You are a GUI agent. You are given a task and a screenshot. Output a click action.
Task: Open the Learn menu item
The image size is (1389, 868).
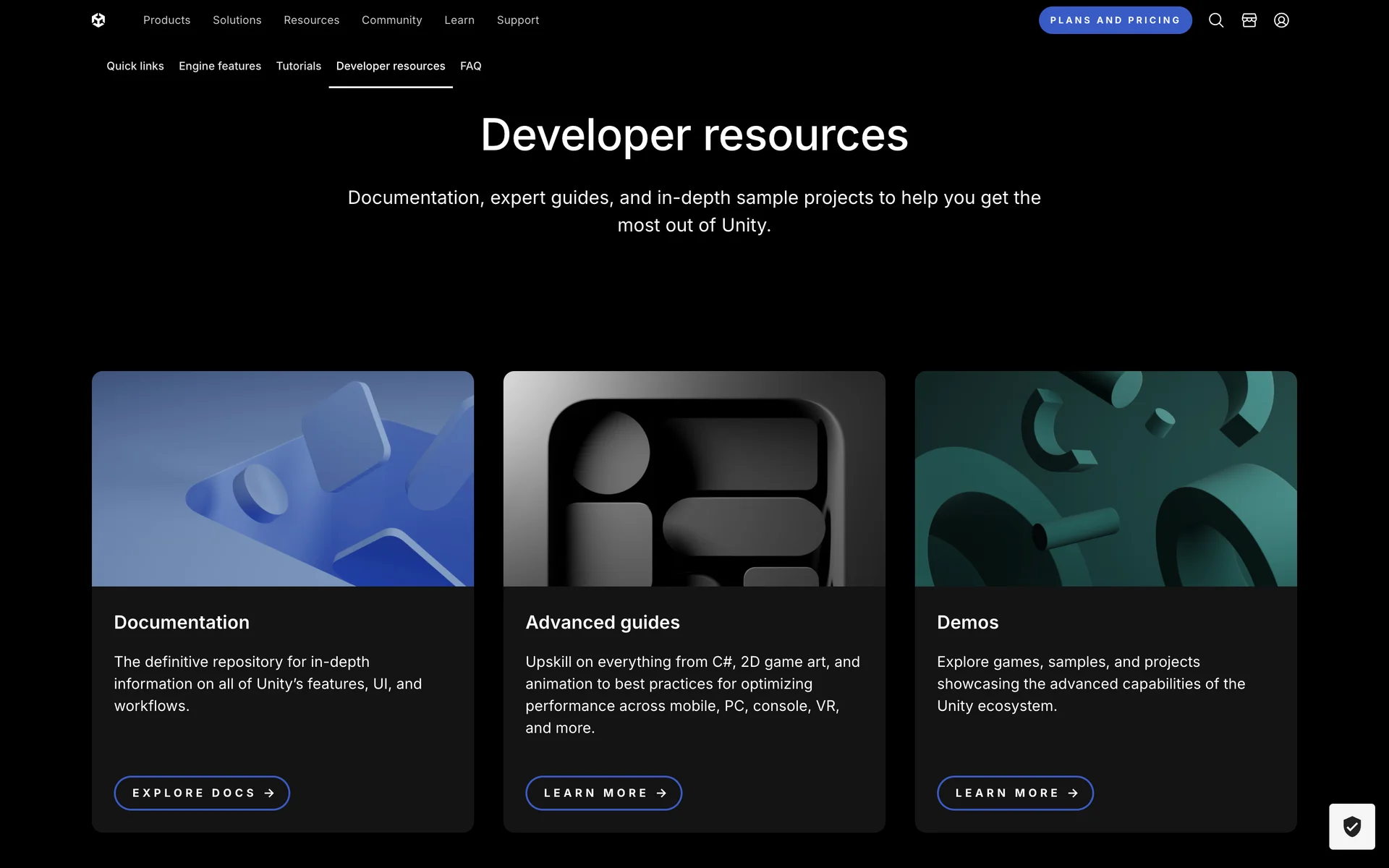459,20
